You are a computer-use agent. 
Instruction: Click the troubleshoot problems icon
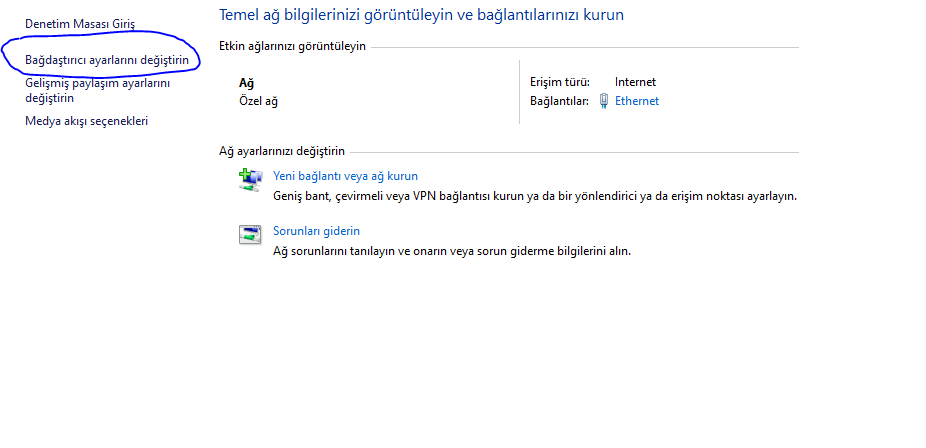(x=249, y=235)
